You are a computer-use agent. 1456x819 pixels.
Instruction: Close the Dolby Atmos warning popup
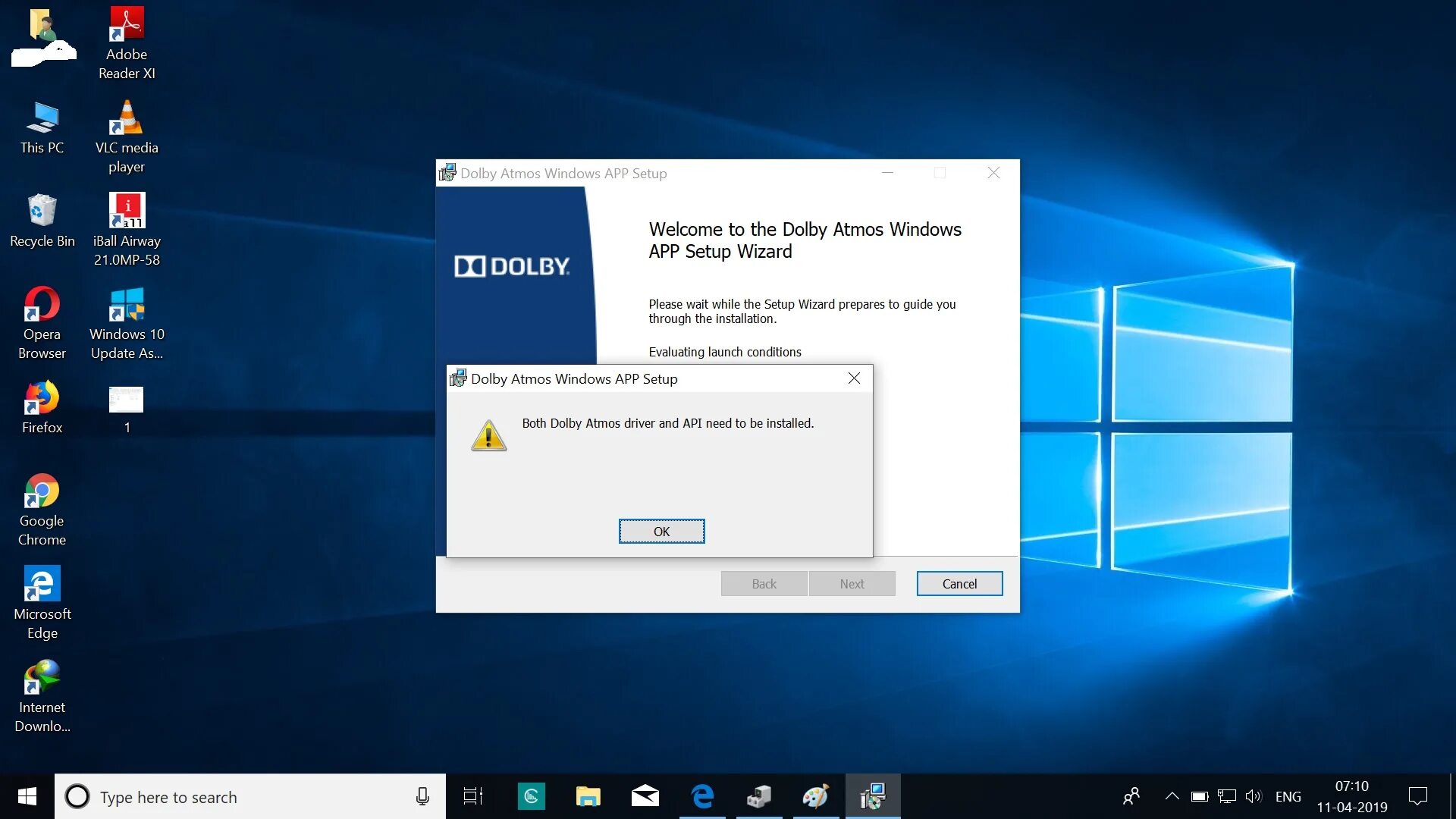854,378
